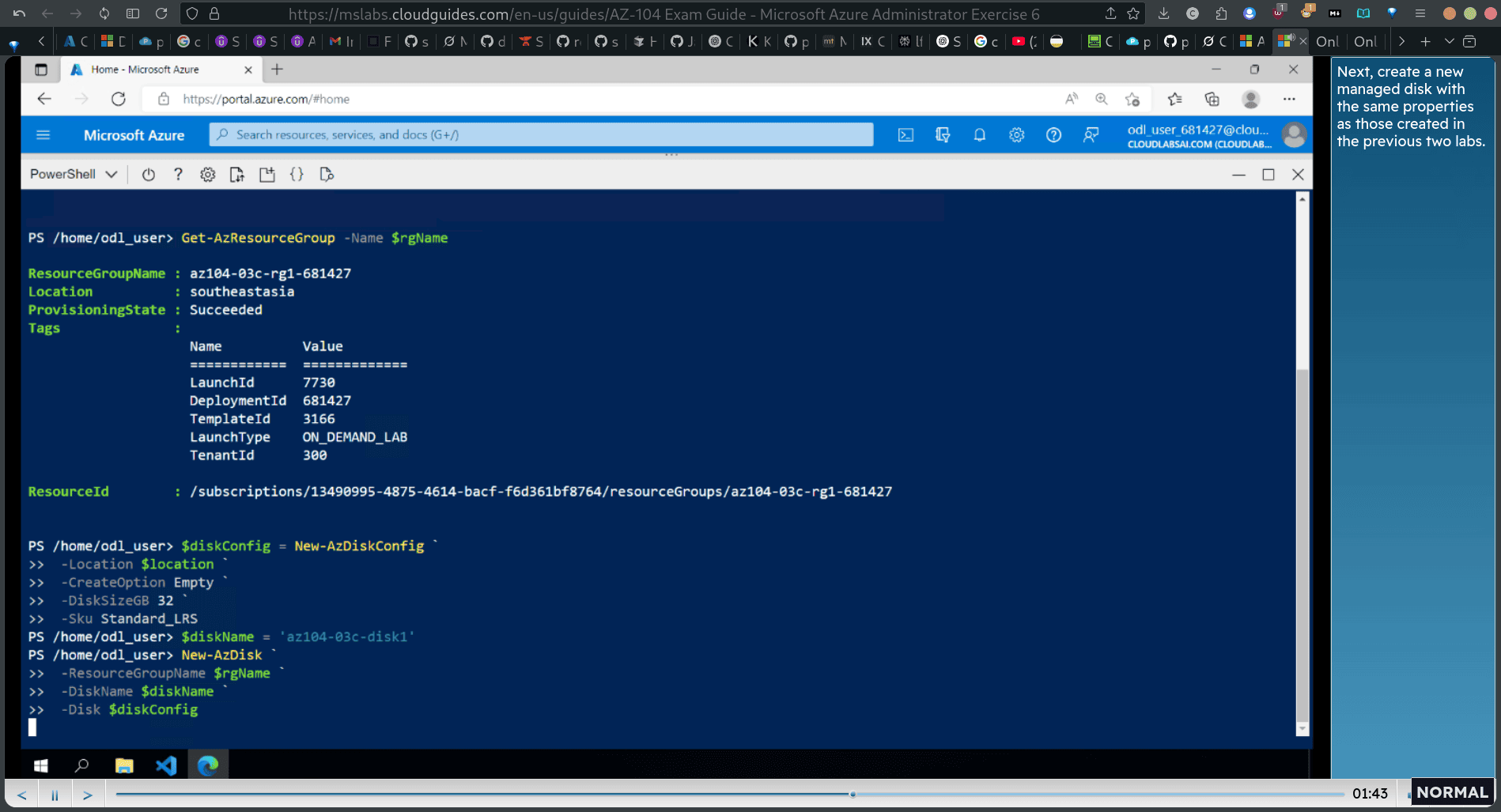The height and width of the screenshot is (812, 1501).
Task: Bookmark the page with outer star icon
Action: (x=1133, y=13)
